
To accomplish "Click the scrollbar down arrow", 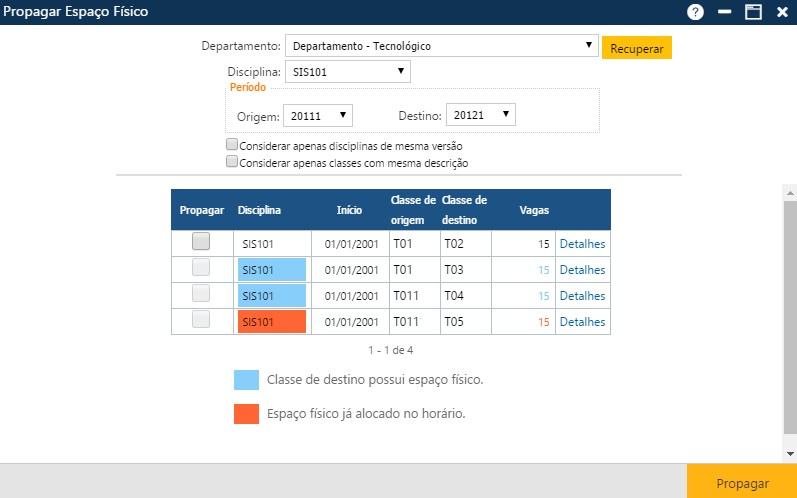I will coord(789,453).
